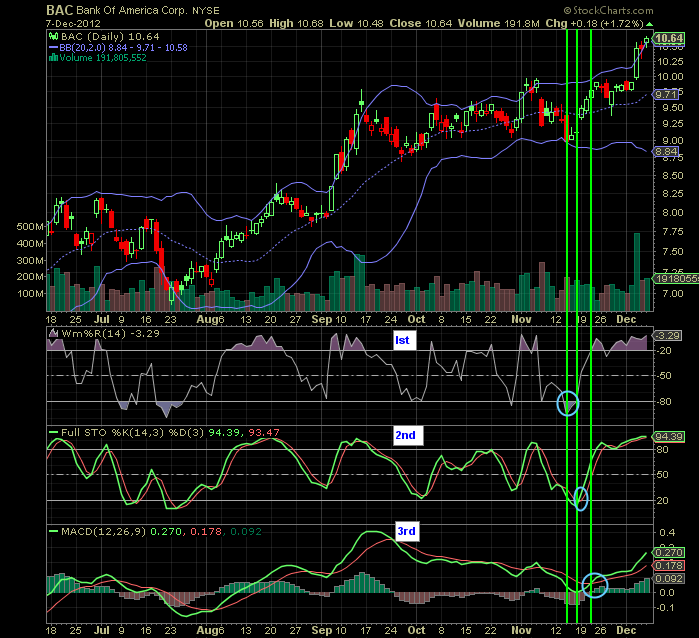Click the 94.39 stochastic value tag

coord(669,436)
